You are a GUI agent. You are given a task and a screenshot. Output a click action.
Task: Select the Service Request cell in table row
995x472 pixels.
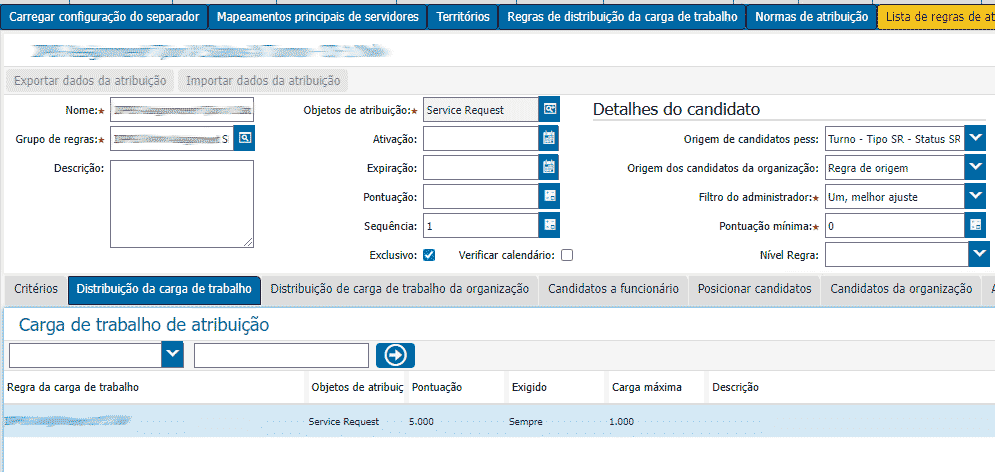(x=344, y=421)
